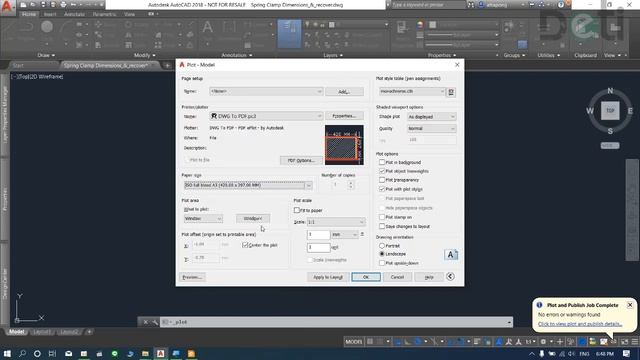
Task: Open the plot style table dropdown
Action: point(412,91)
